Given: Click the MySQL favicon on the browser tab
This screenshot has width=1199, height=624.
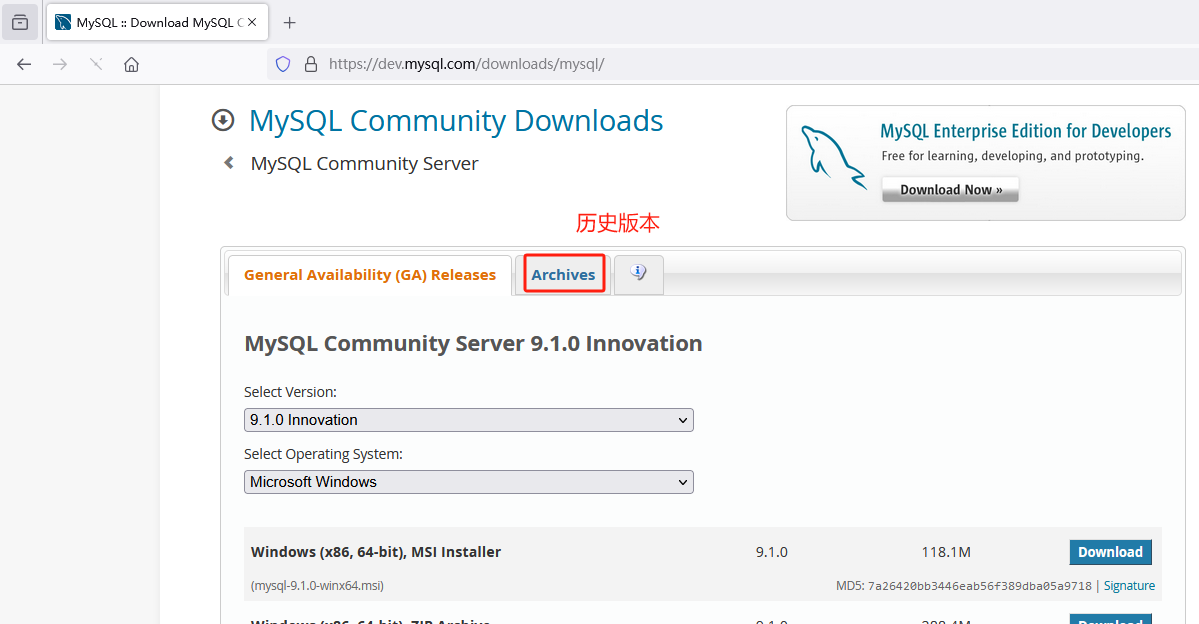Looking at the screenshot, I should (x=63, y=21).
